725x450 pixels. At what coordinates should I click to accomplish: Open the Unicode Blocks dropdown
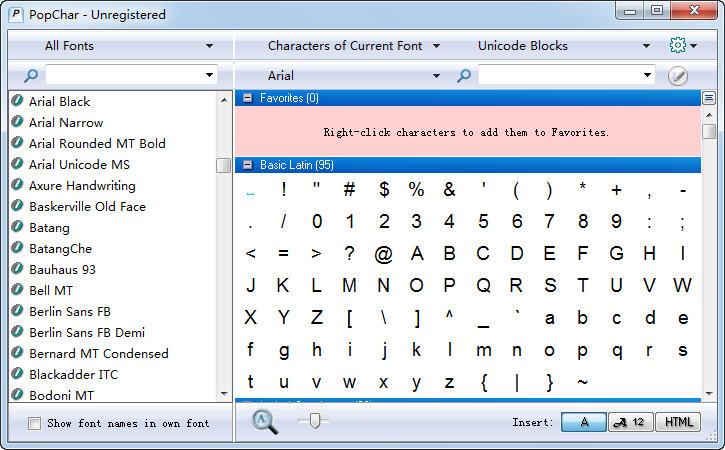[564, 46]
